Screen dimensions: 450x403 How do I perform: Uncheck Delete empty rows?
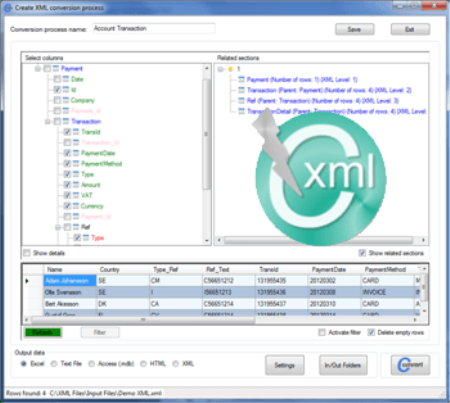point(371,332)
